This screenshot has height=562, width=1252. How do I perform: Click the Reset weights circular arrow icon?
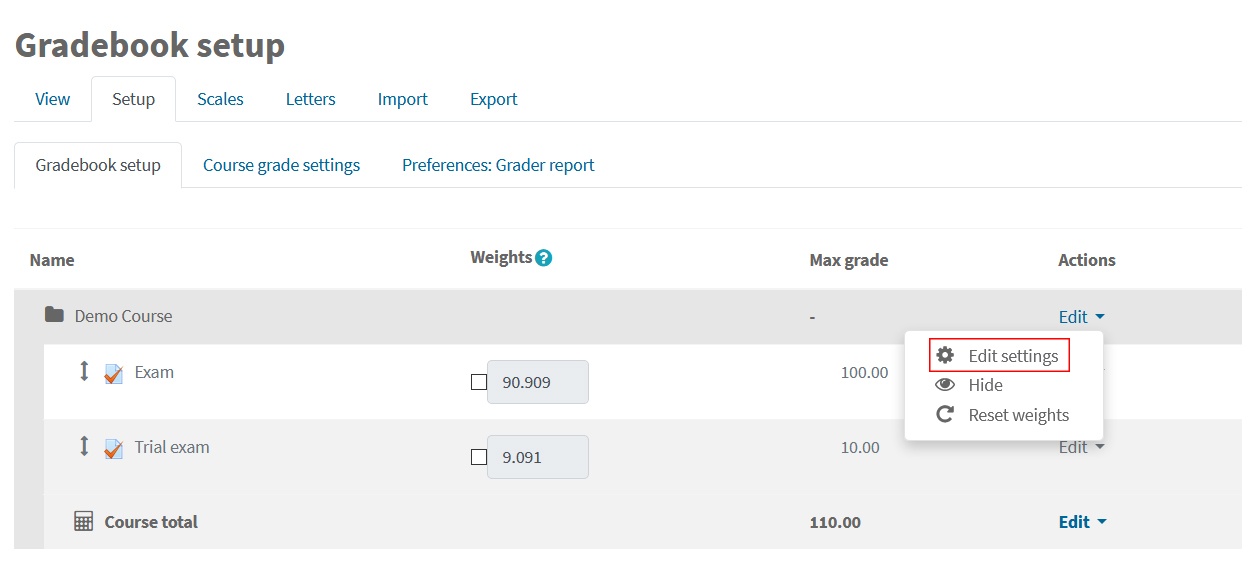click(x=945, y=414)
